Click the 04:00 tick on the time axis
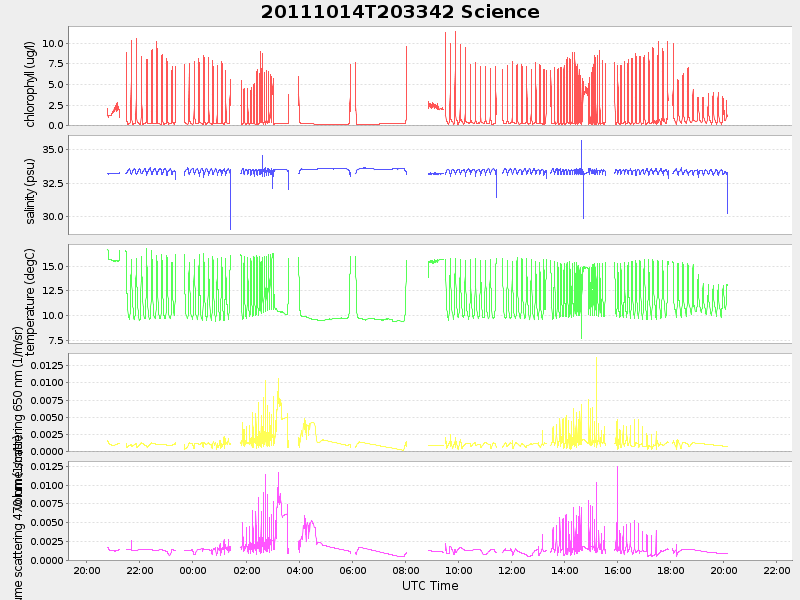 pos(299,570)
